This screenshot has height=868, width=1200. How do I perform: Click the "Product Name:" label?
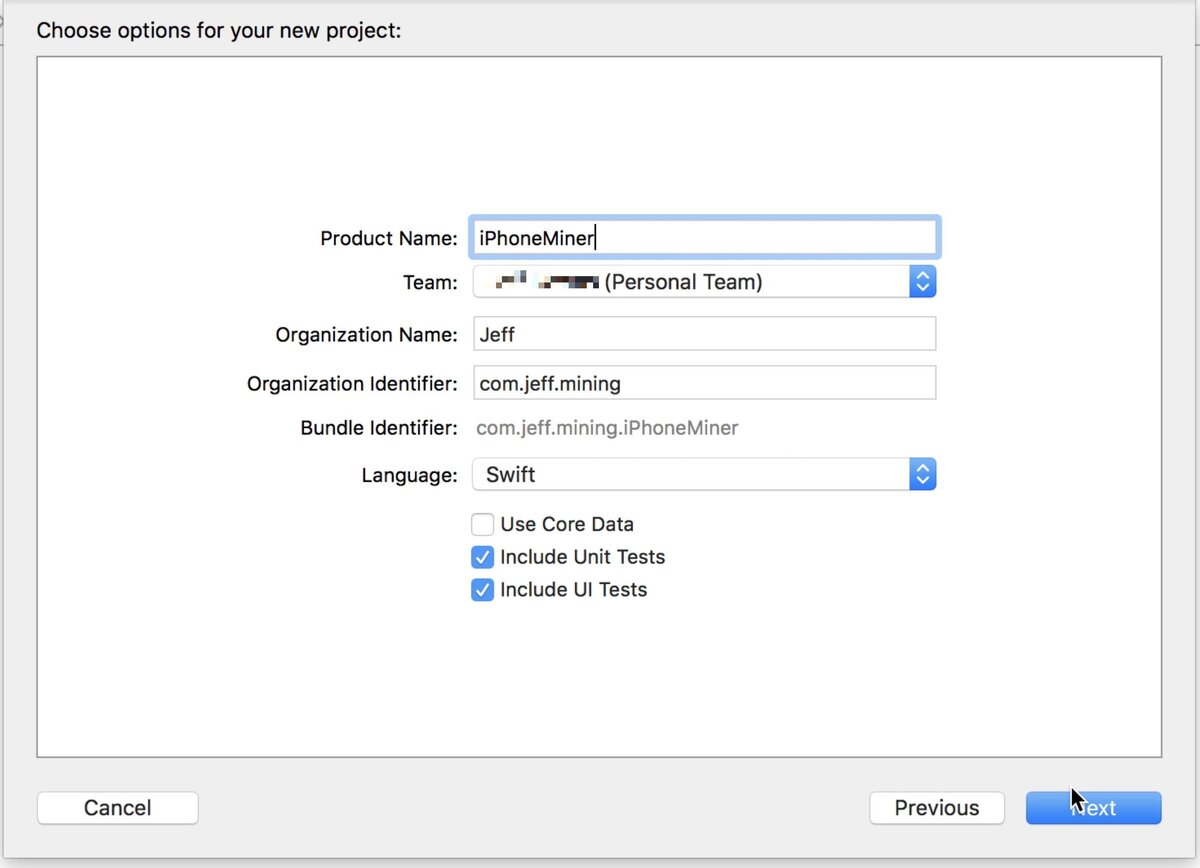[388, 238]
